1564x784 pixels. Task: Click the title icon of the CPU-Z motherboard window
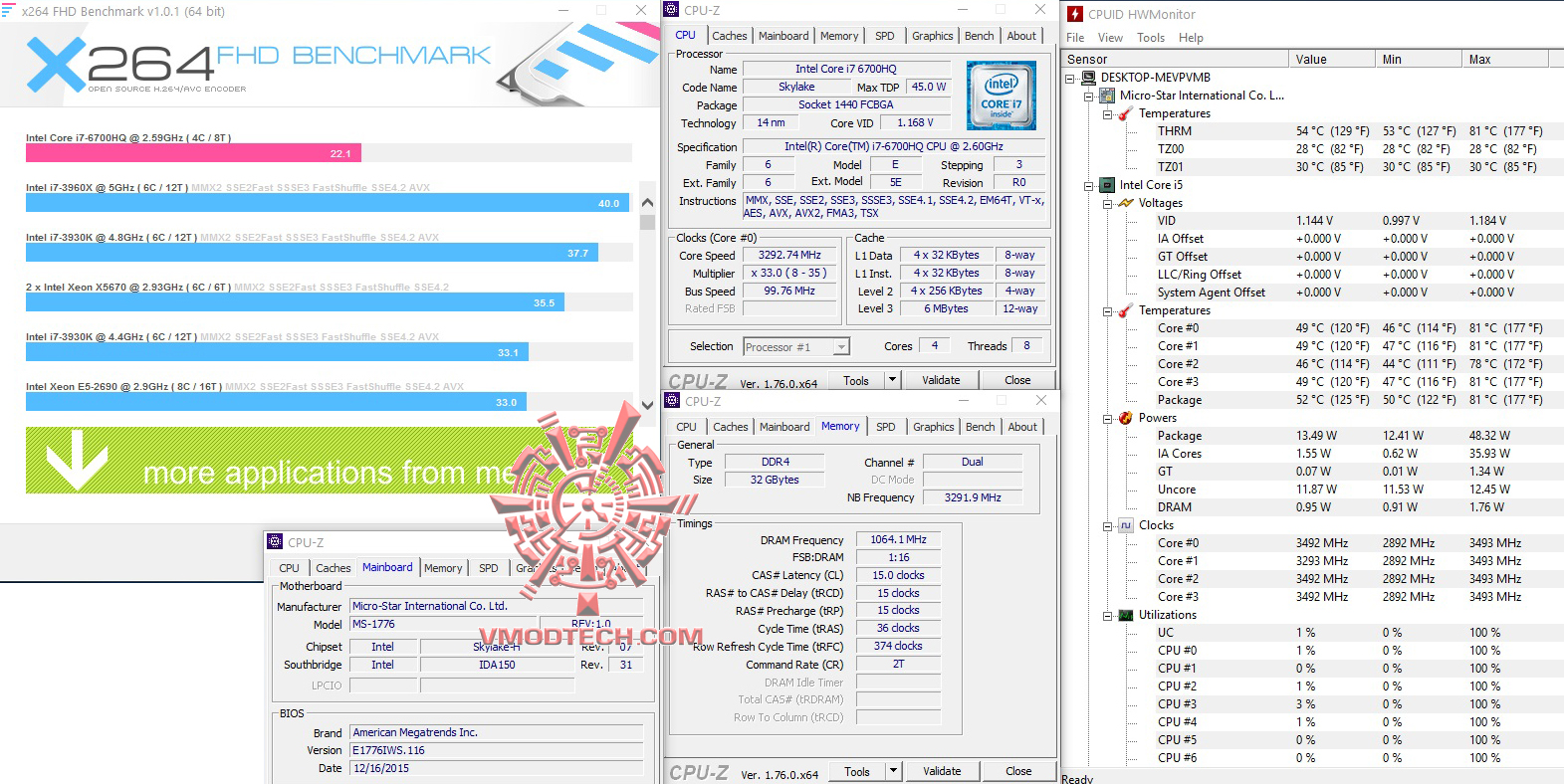pyautogui.click(x=276, y=542)
